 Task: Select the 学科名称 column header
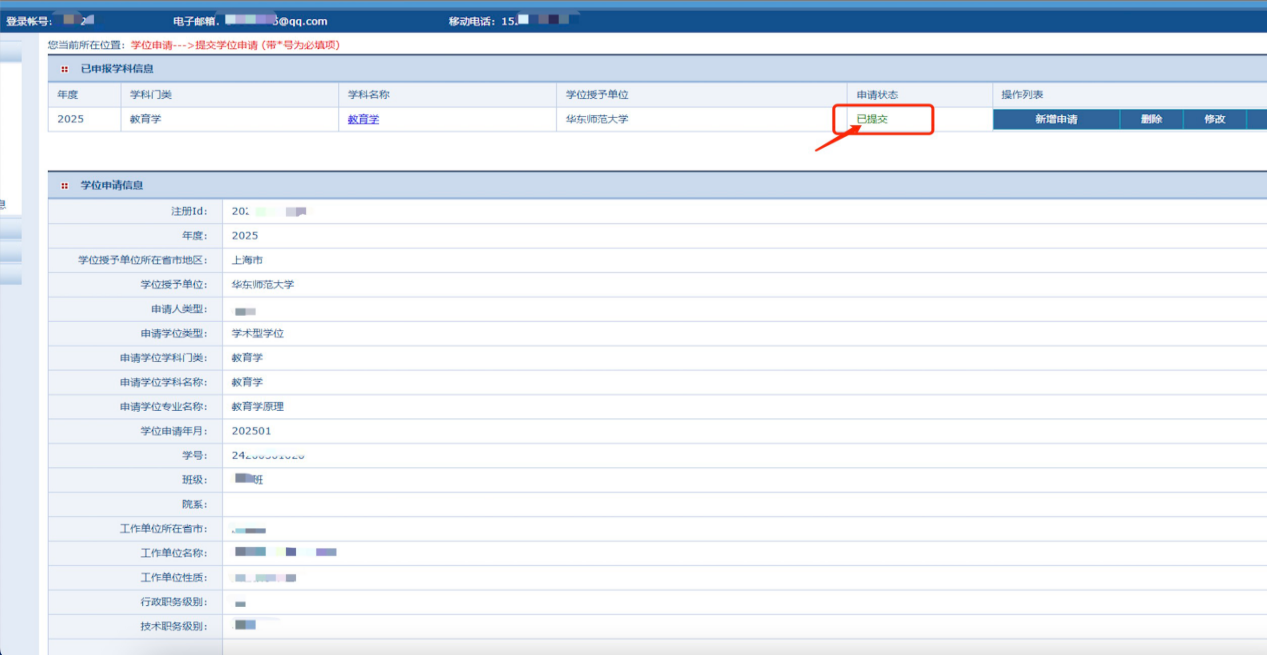(368, 94)
